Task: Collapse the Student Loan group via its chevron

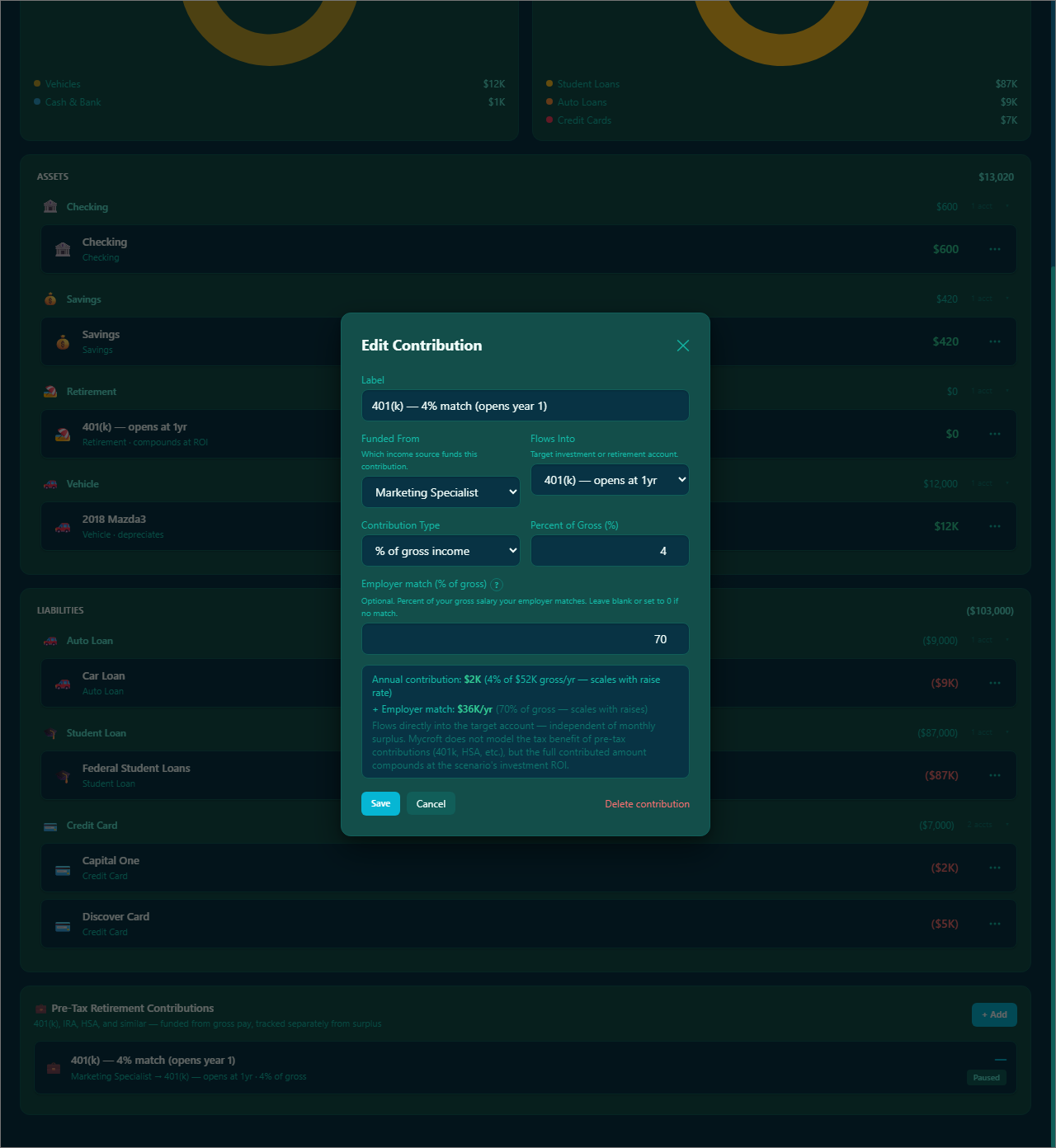Action: (1007, 732)
